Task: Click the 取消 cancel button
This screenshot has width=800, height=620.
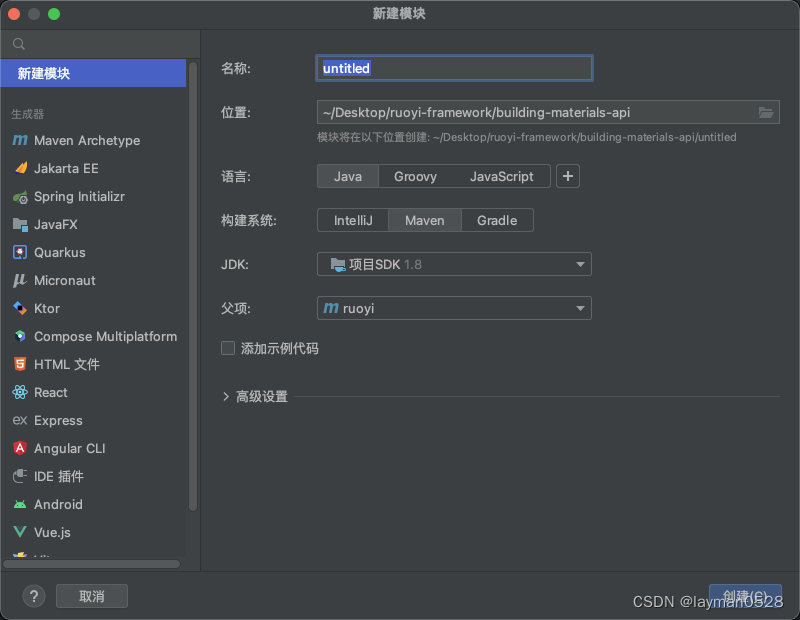Action: click(x=92, y=596)
